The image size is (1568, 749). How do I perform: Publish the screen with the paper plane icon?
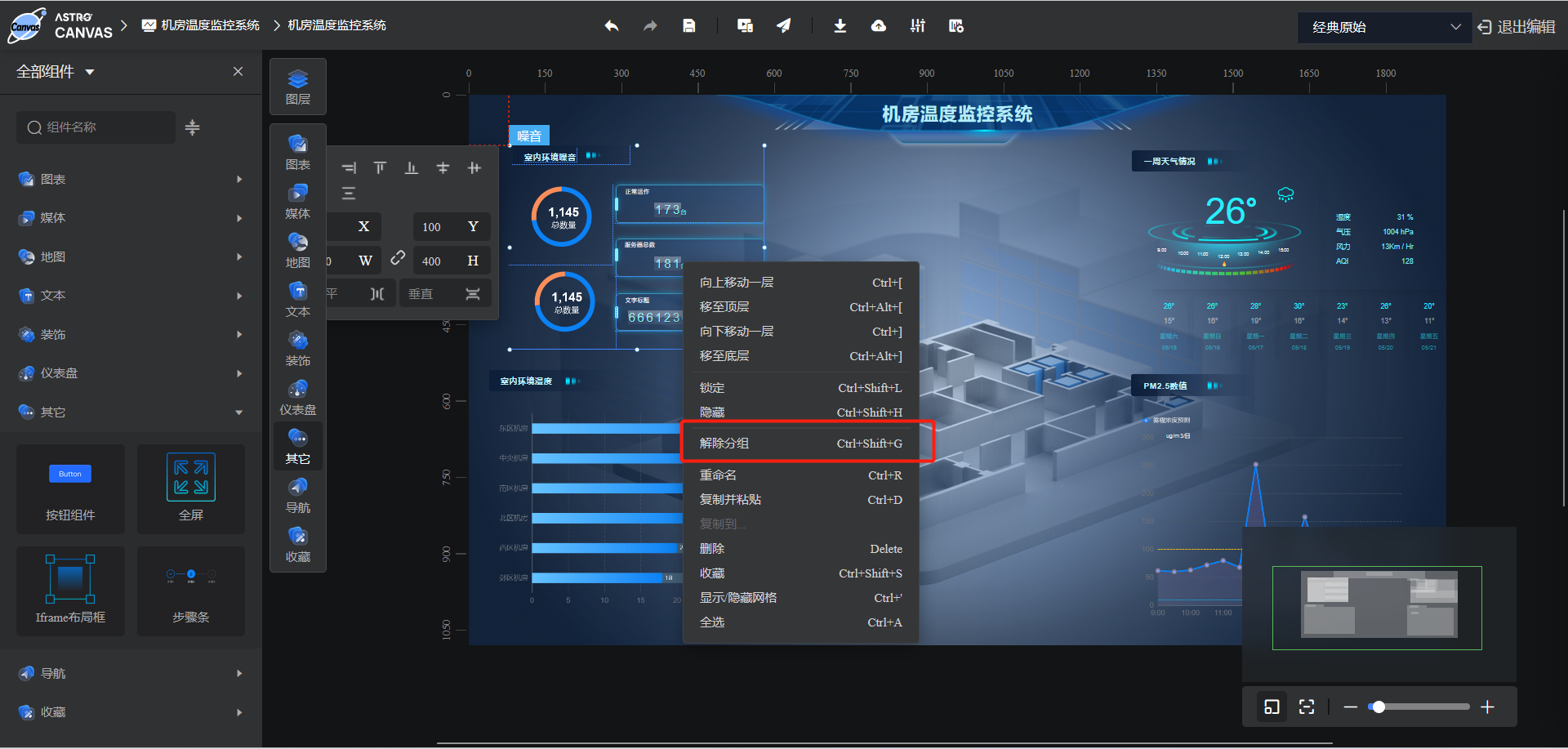(x=784, y=26)
